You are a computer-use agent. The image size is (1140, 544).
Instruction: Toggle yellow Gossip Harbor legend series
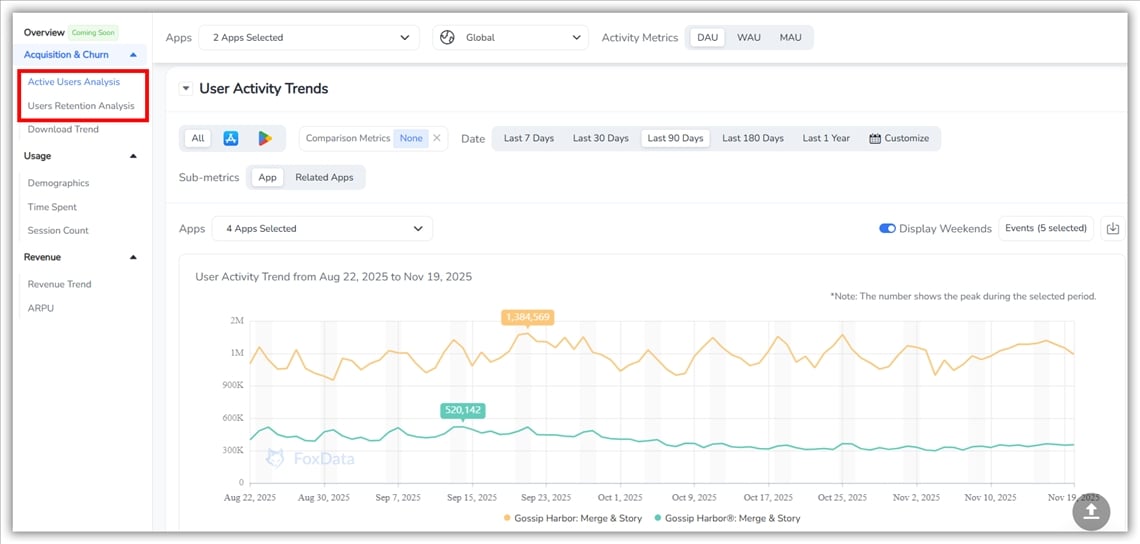pos(570,518)
